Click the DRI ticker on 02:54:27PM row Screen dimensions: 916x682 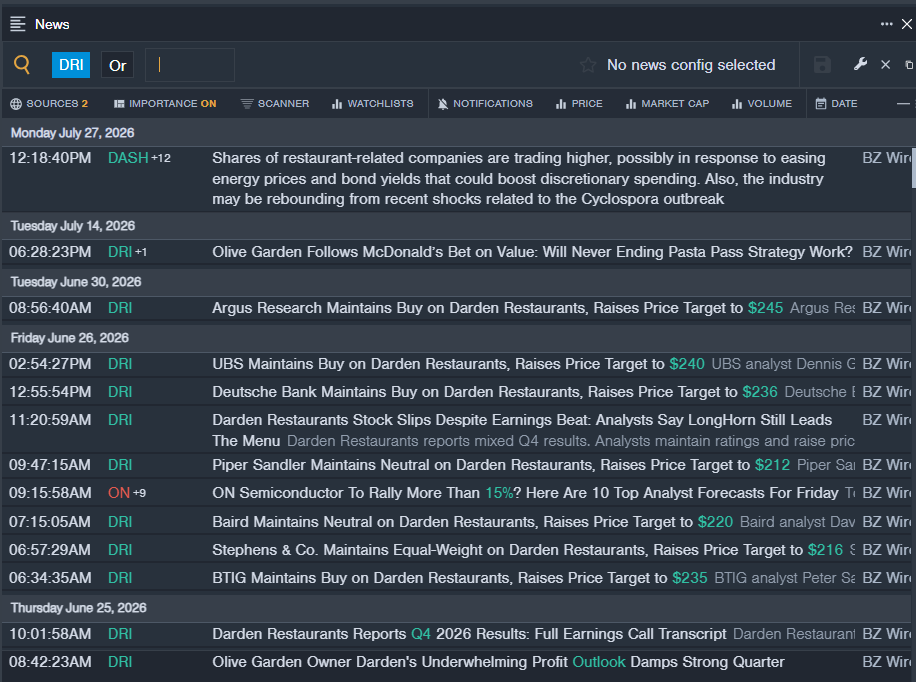pyautogui.click(x=120, y=364)
